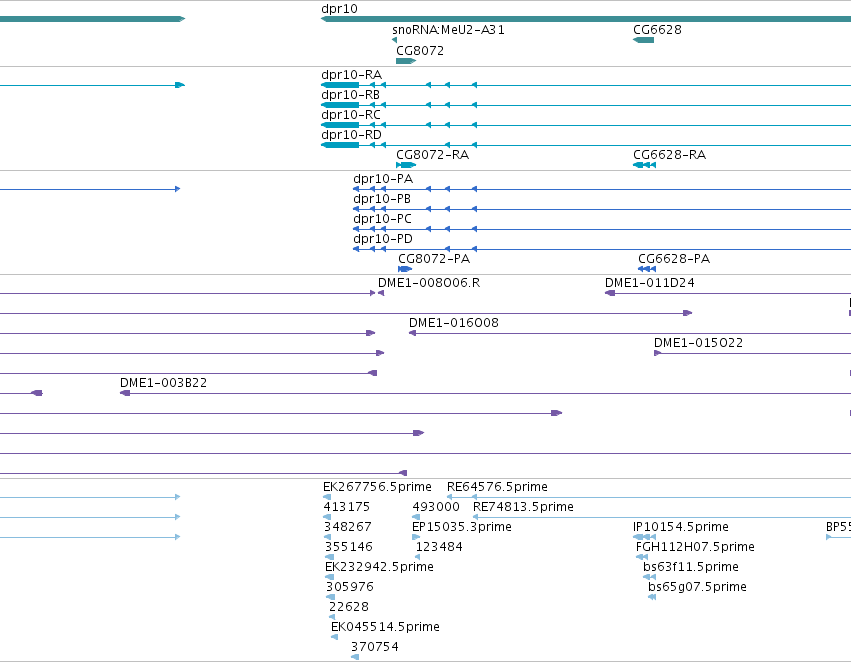Viewport: 851px width, 662px height.
Task: Open the CG6628-RA transcript label
Action: point(670,155)
